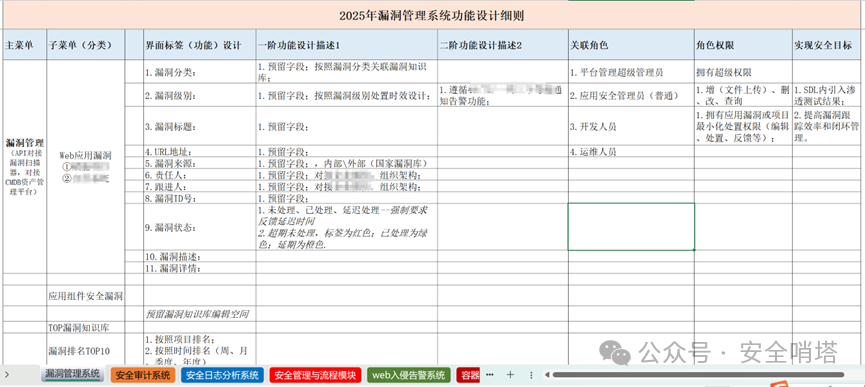This screenshot has width=865, height=387.
Task: Select cell 11.漏洞详情：
Action: pyautogui.click(x=200, y=268)
